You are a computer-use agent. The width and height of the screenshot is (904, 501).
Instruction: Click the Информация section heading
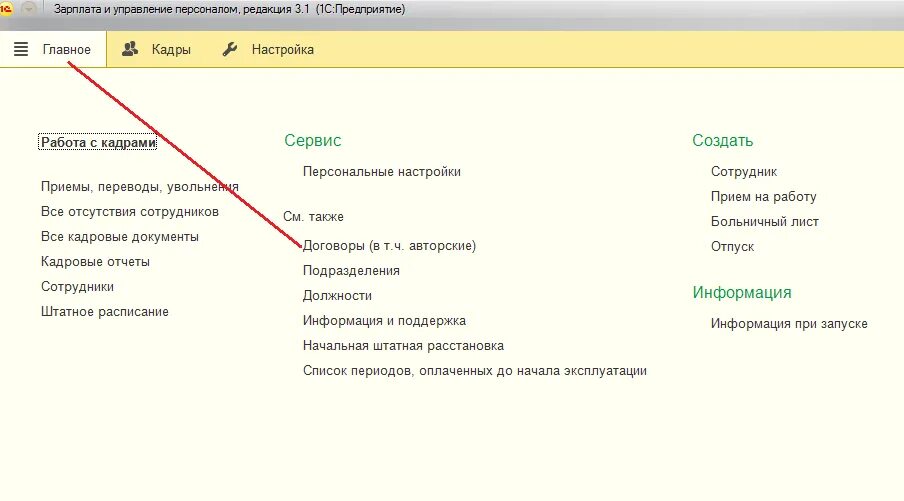[741, 292]
